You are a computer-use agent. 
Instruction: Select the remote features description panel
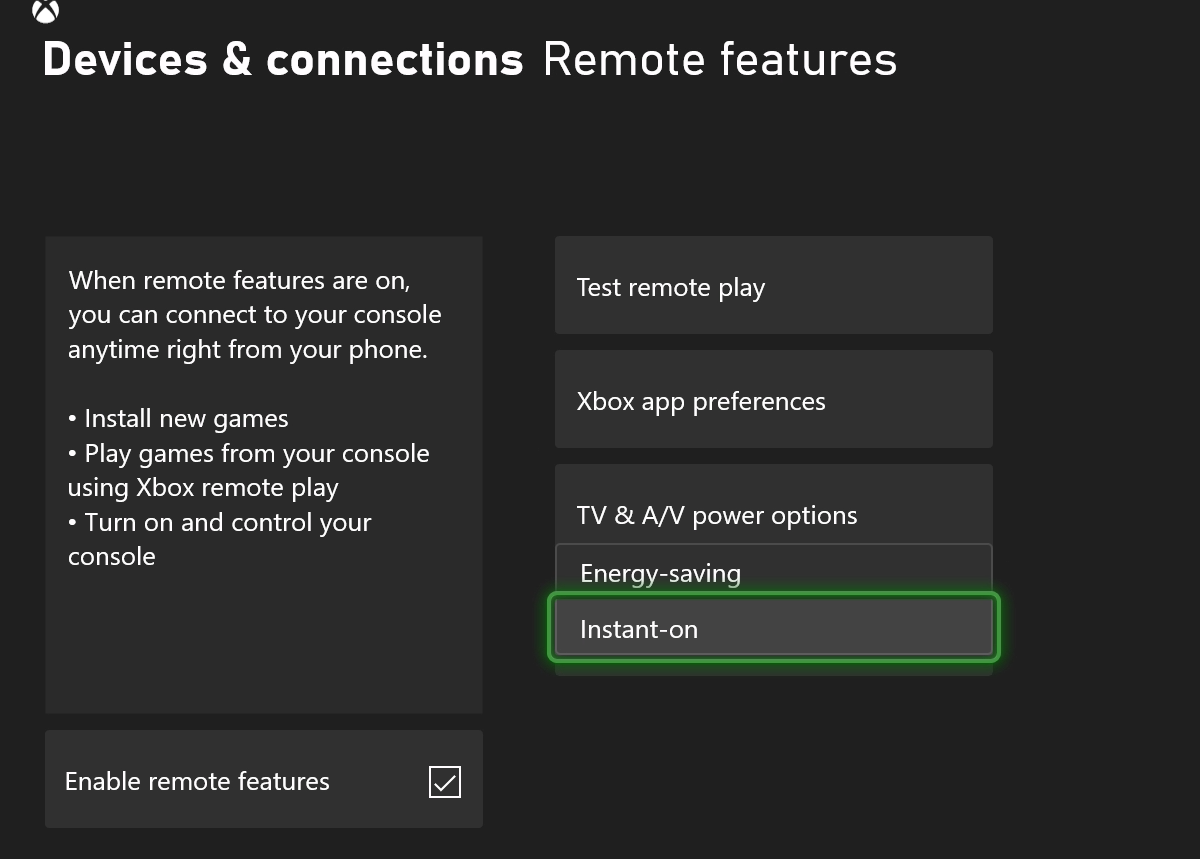263,475
